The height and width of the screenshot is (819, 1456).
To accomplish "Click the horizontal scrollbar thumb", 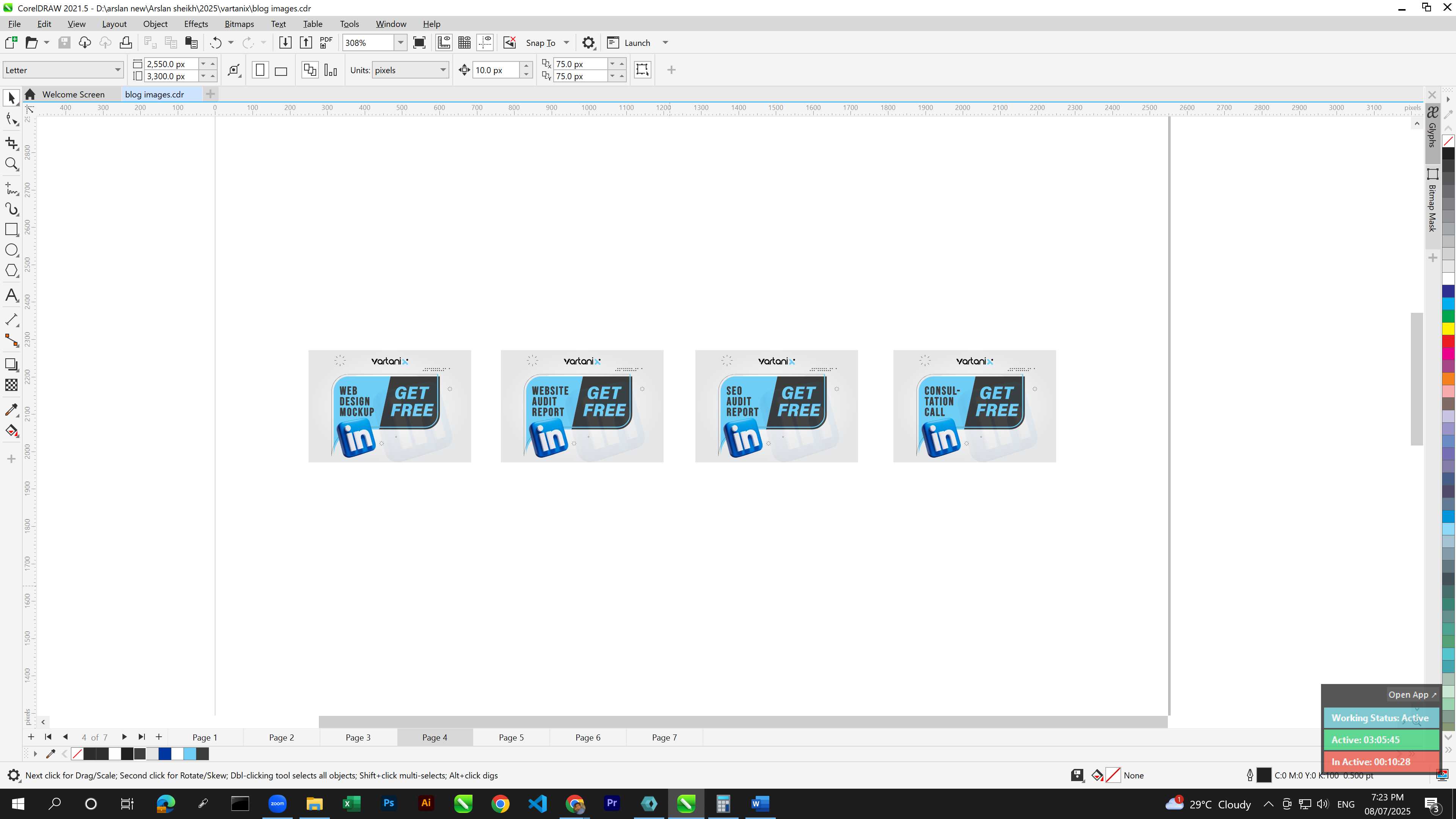I will pos(743,722).
